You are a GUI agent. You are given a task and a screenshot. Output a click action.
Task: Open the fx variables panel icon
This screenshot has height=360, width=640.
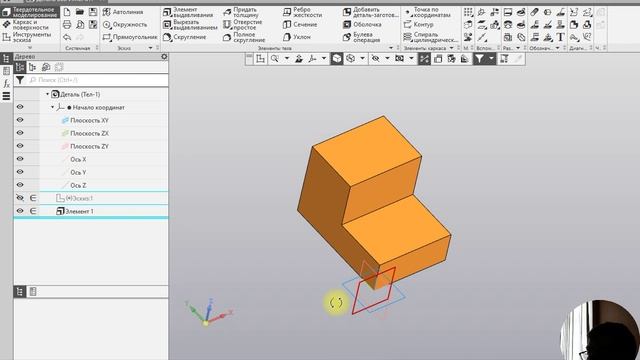(x=6, y=84)
